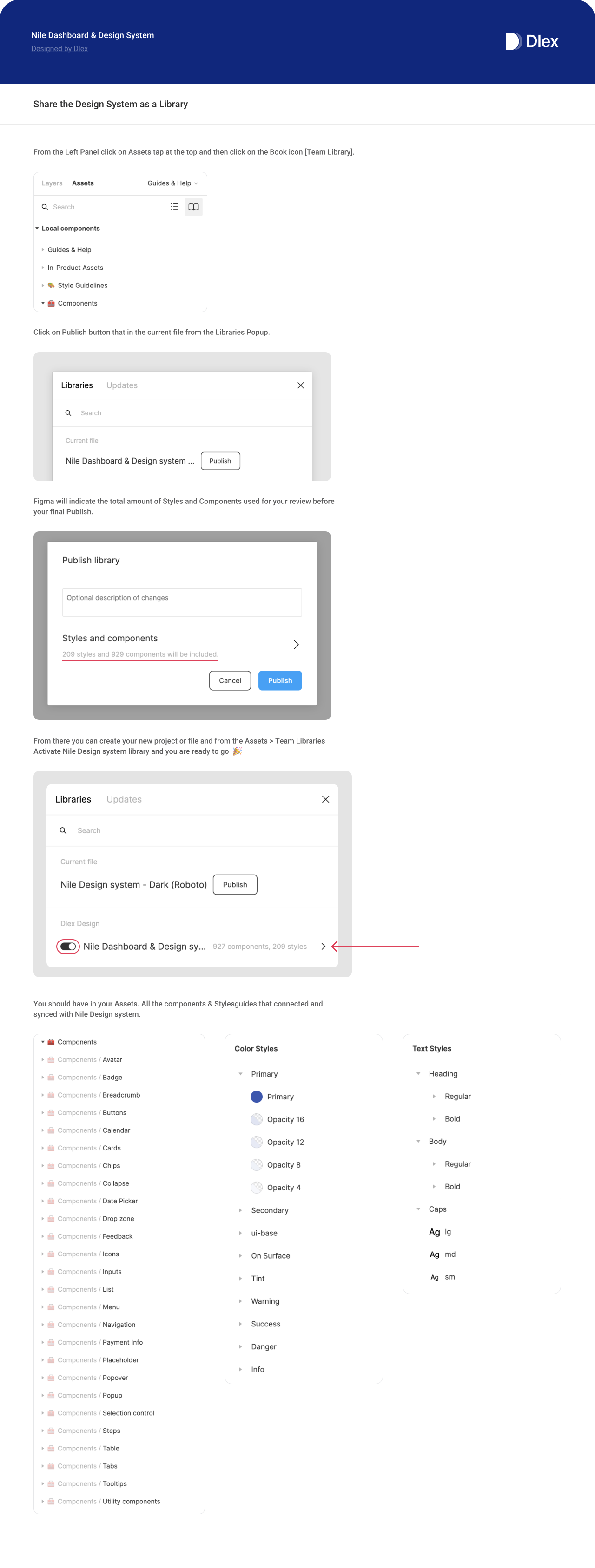Click Cancel in Publish library dialog
This screenshot has height=1568, width=595.
[230, 680]
